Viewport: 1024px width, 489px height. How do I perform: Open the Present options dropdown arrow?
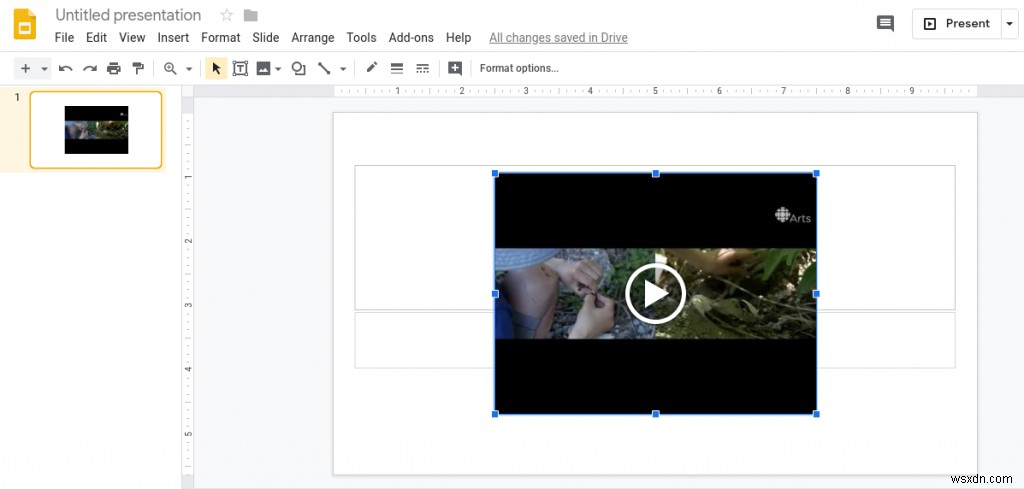coord(1009,24)
